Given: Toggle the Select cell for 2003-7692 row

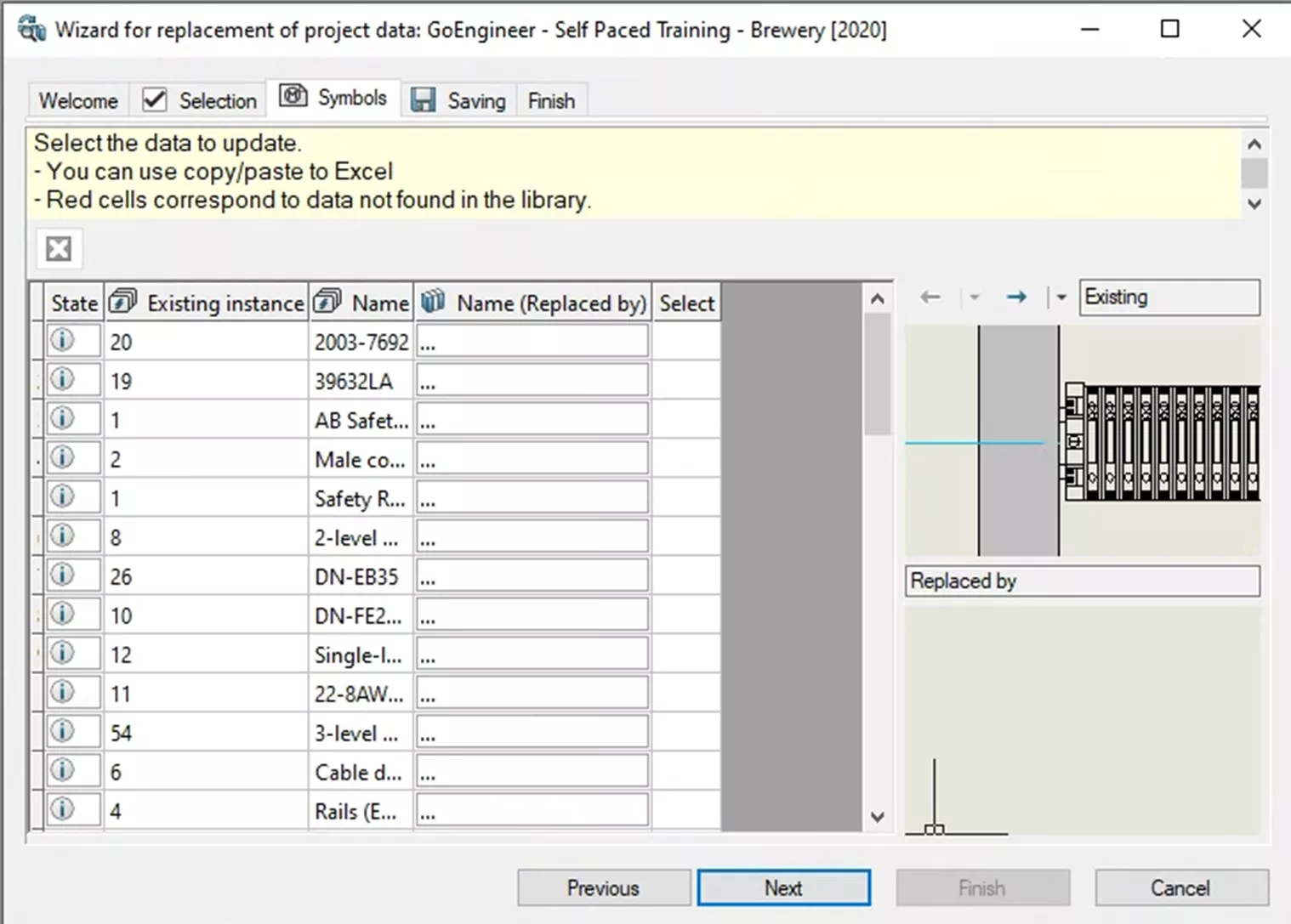Looking at the screenshot, I should [685, 342].
